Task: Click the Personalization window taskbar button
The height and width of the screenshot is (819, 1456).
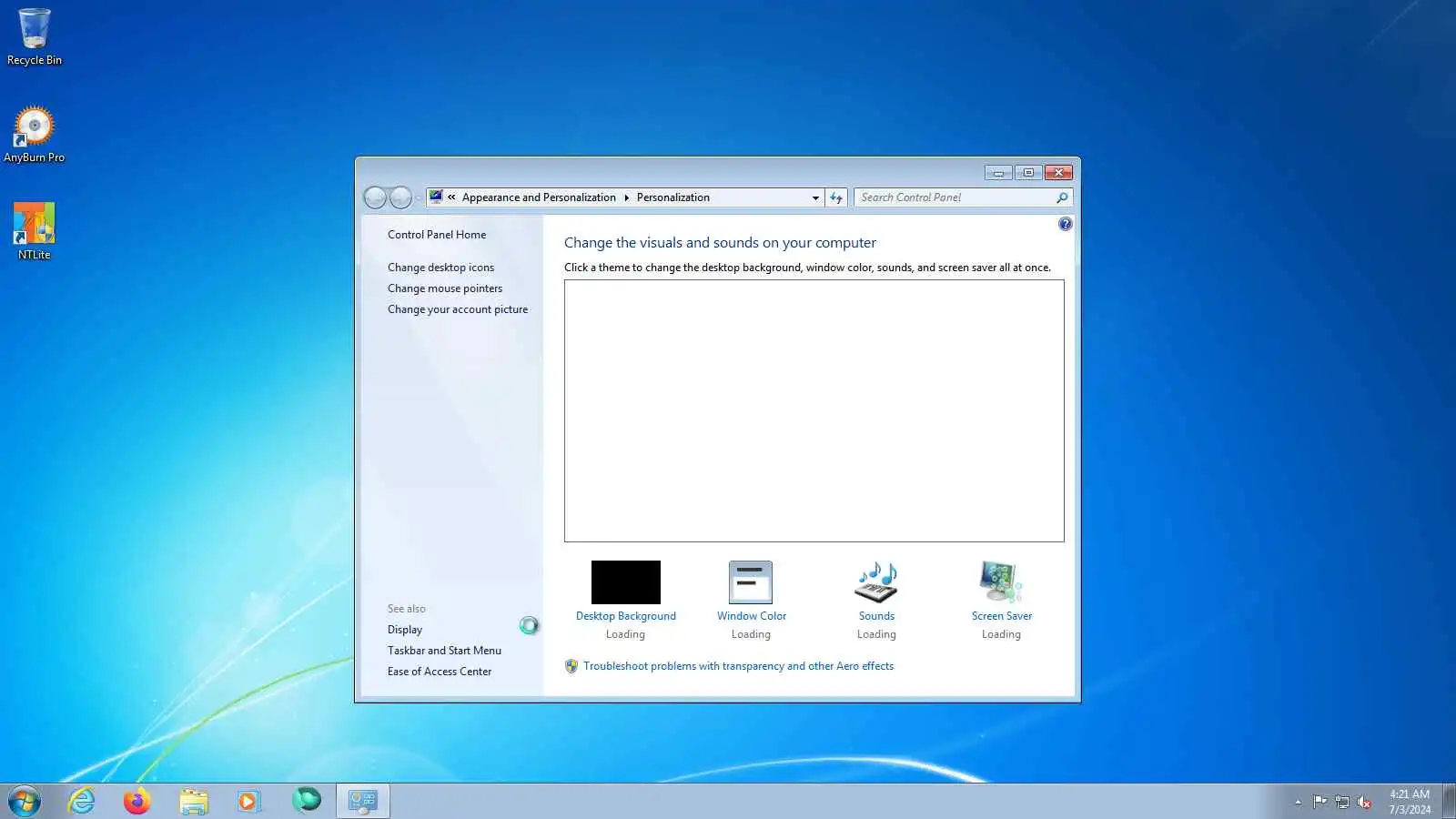Action: click(363, 802)
